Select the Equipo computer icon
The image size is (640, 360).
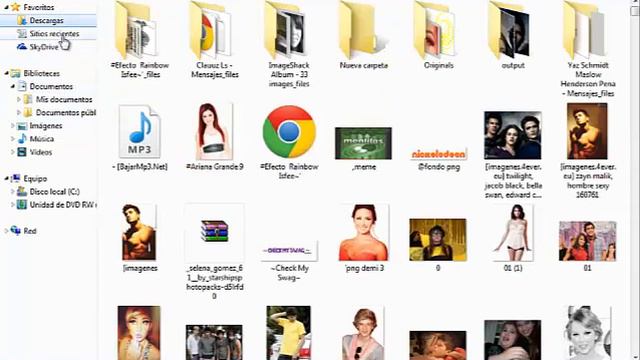point(16,178)
